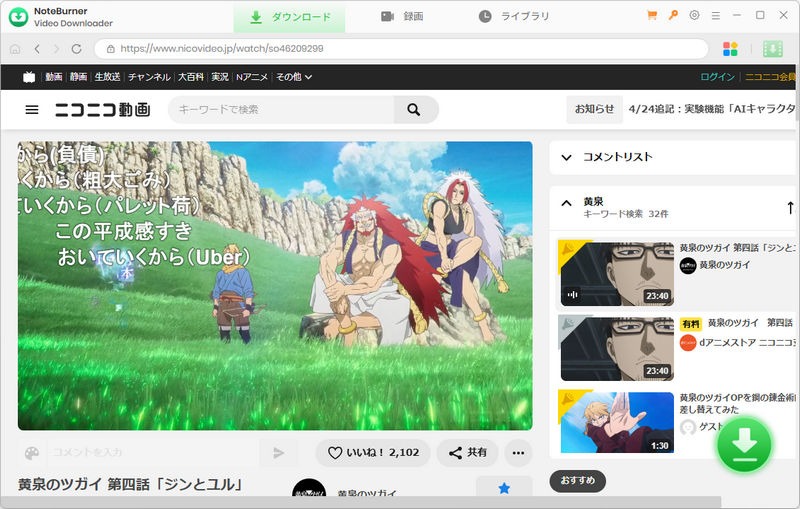The image size is (800, 509).
Task: Navigate forward with the right arrow
Action: pyautogui.click(x=56, y=49)
